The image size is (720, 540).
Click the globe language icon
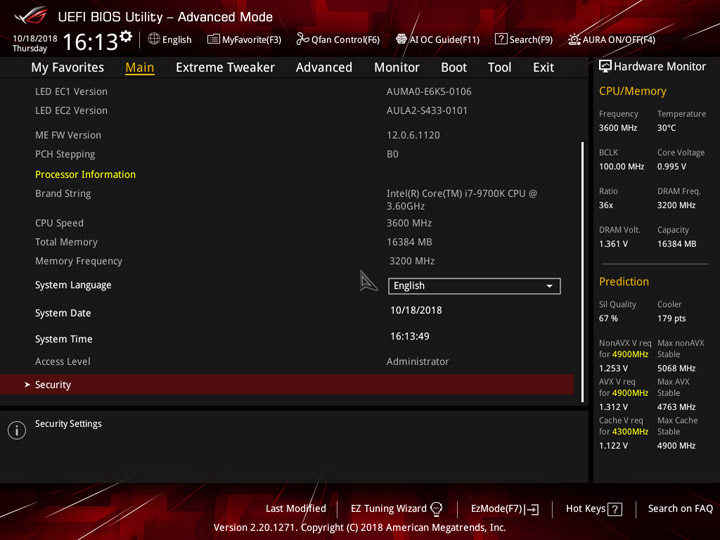(x=154, y=39)
